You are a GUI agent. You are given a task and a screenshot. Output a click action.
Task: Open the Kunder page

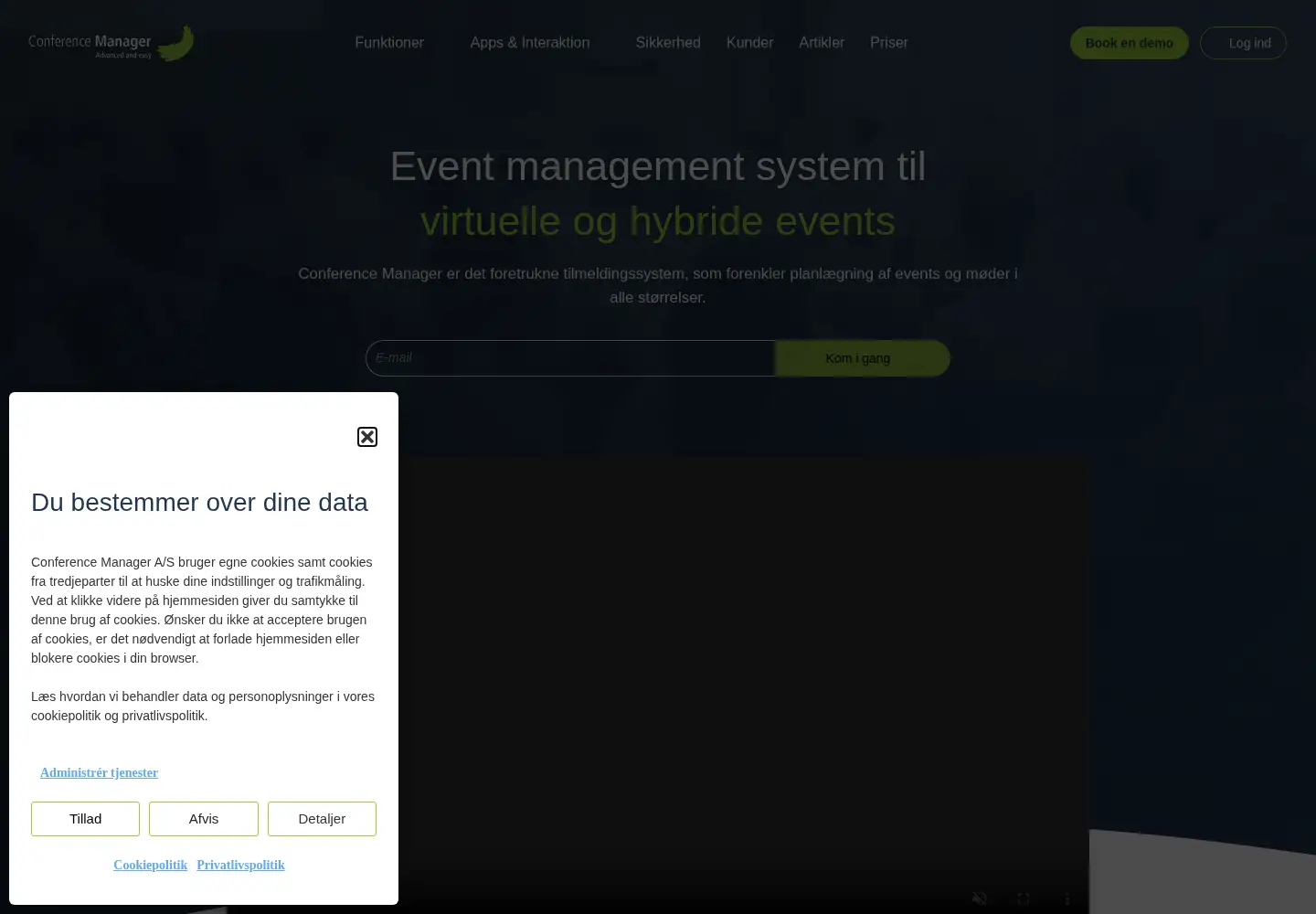pos(749,43)
